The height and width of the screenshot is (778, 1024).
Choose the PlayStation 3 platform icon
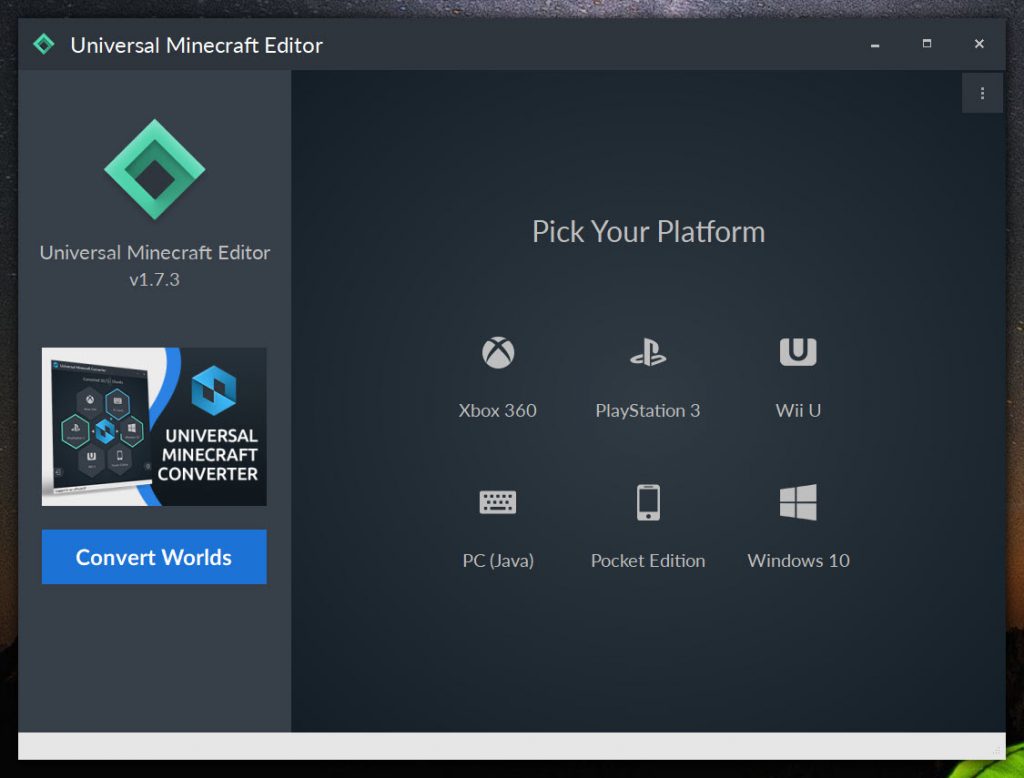click(648, 353)
